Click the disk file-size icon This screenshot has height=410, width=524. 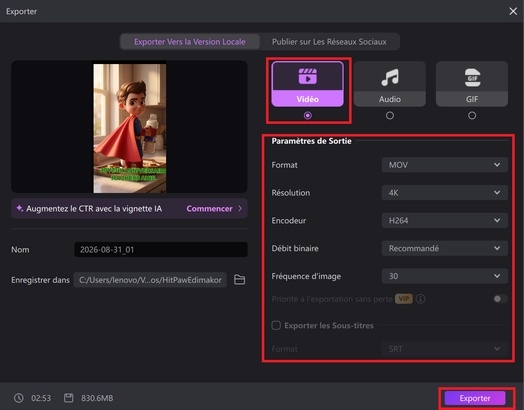pos(69,398)
